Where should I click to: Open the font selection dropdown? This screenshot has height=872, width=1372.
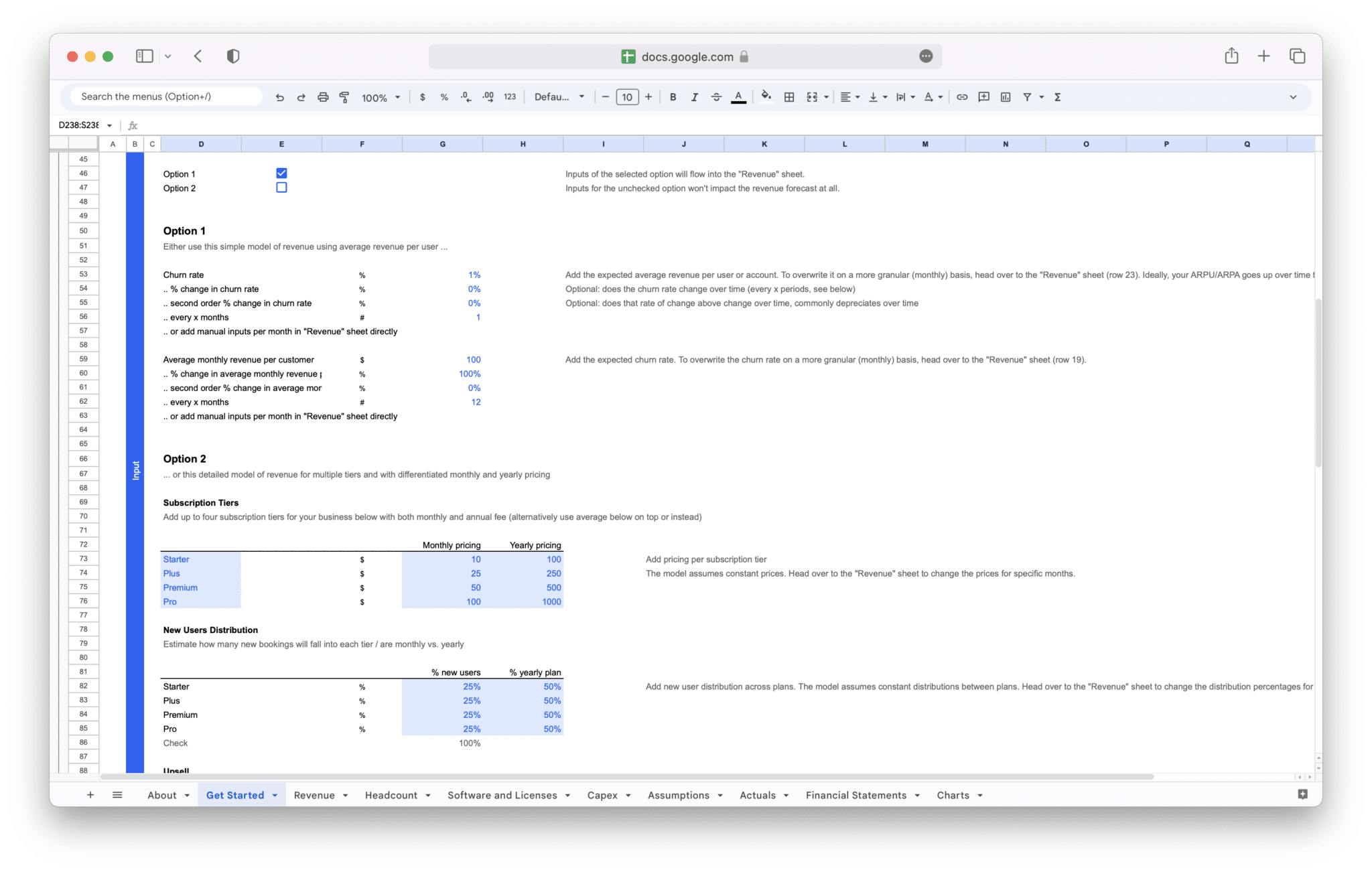(x=560, y=96)
